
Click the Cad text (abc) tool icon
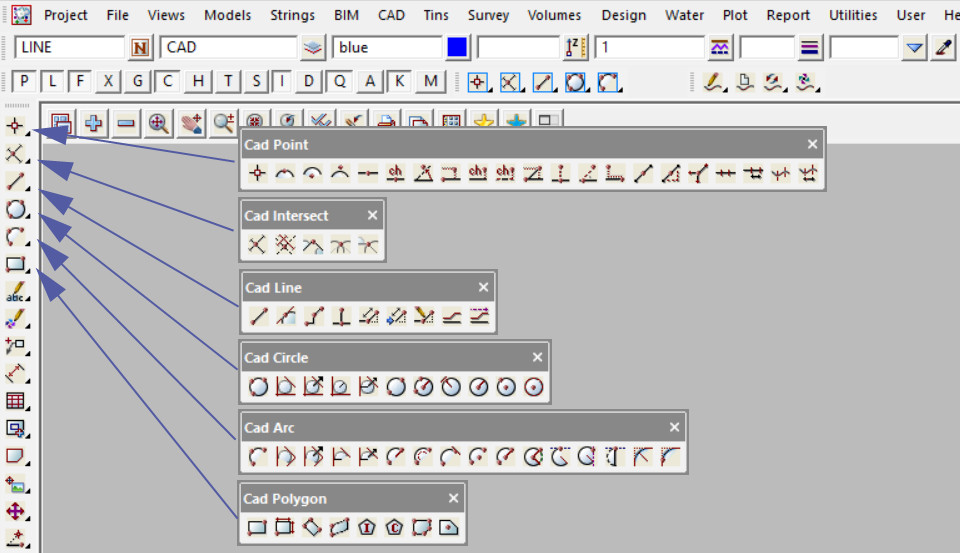[15, 292]
